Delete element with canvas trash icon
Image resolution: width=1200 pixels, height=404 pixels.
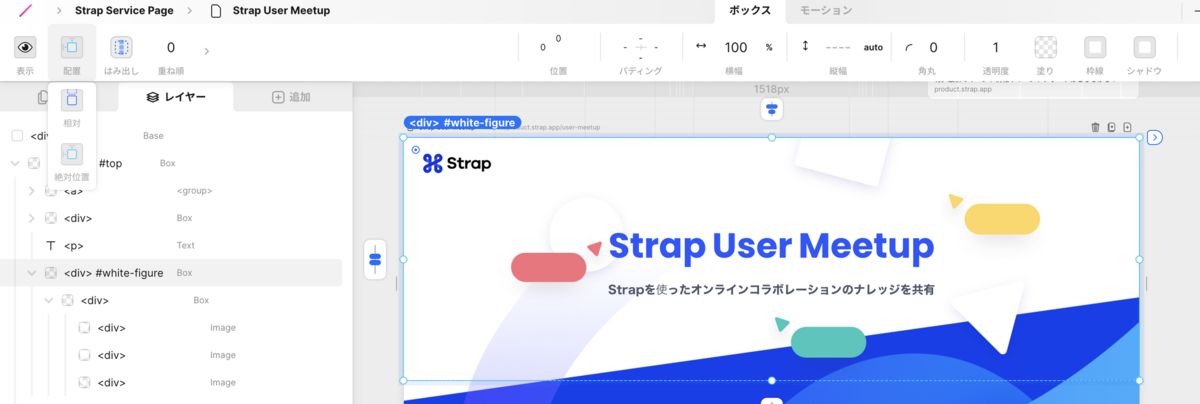(x=1095, y=127)
